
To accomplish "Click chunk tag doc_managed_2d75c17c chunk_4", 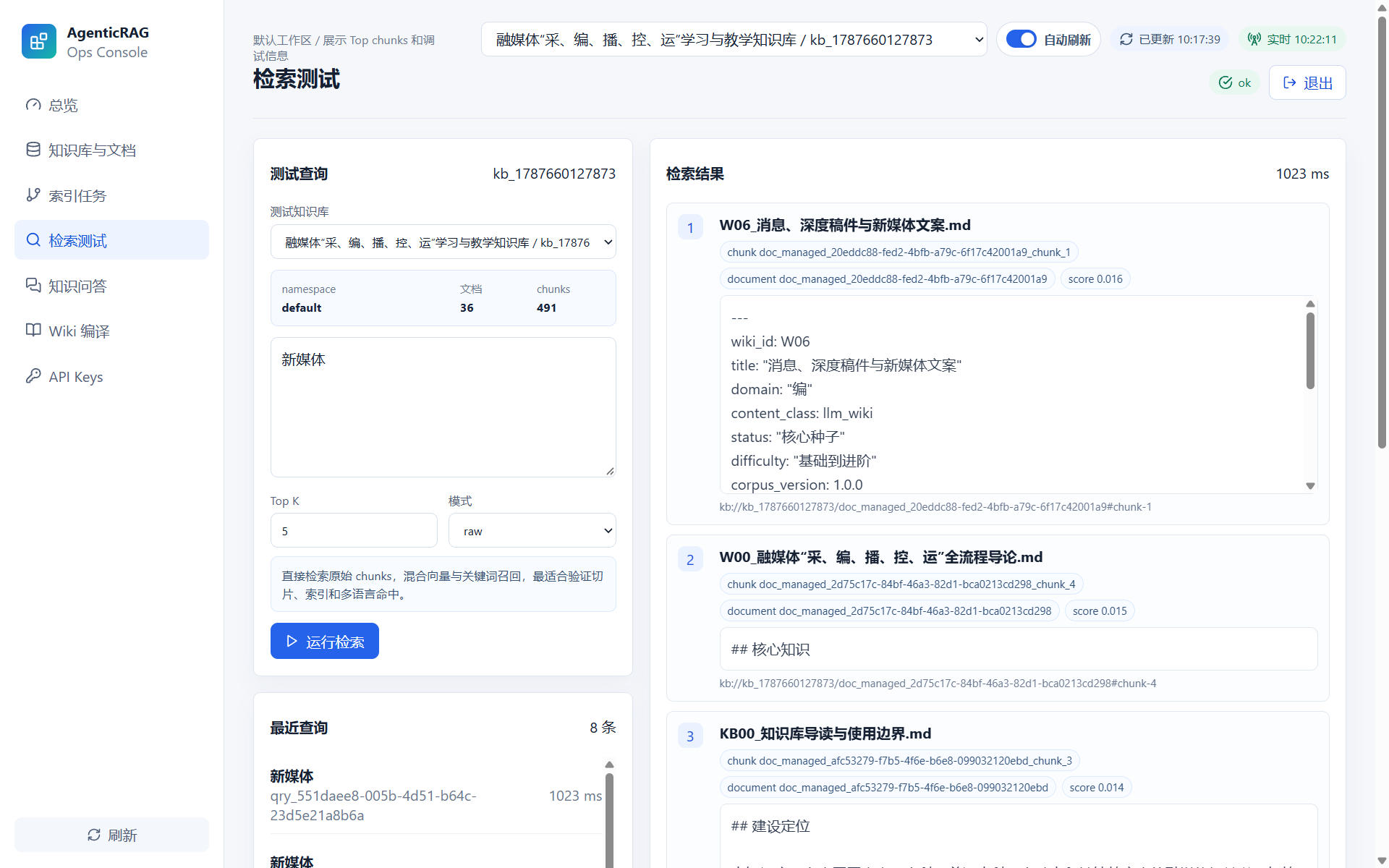I will [901, 584].
